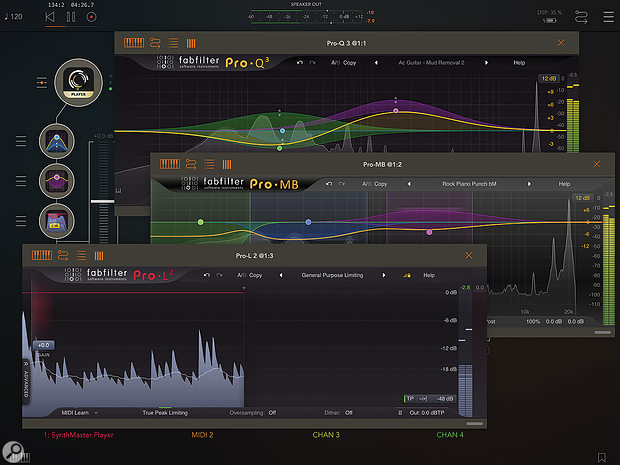Toggle TP metering button in Pro-L 2

click(410, 399)
